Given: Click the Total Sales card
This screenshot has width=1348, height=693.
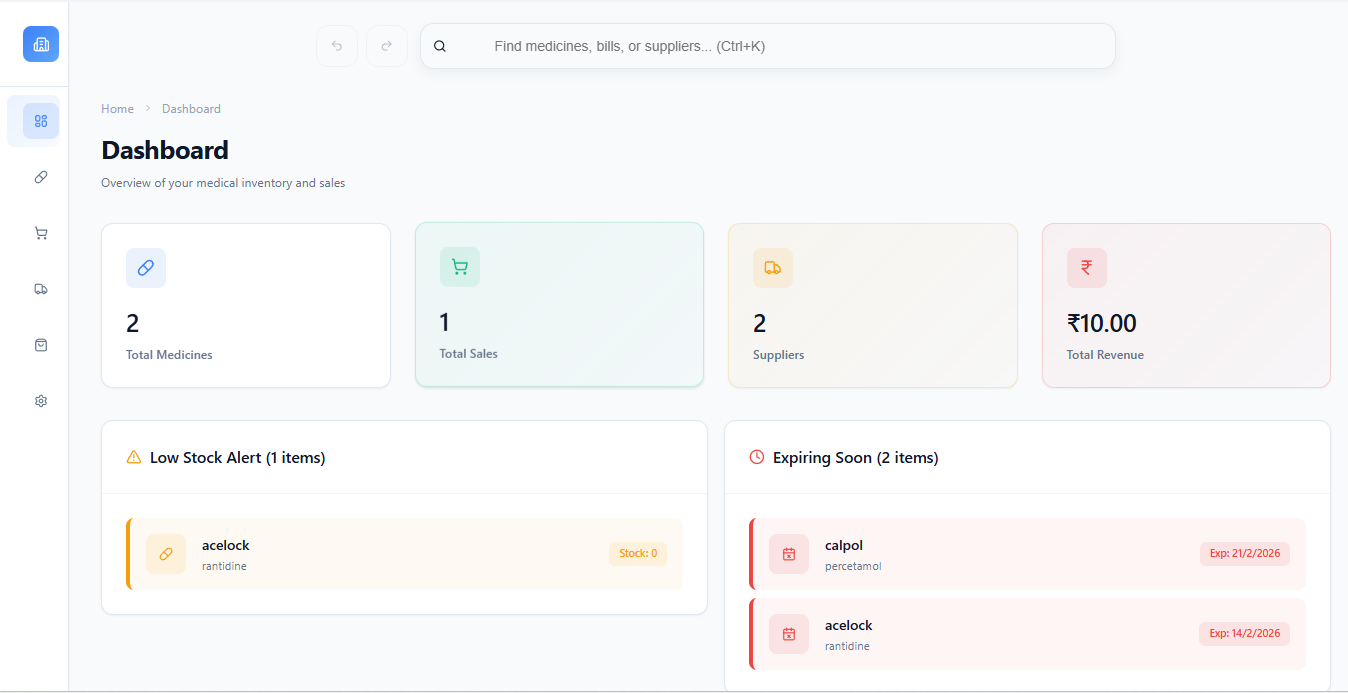Looking at the screenshot, I should coord(559,304).
